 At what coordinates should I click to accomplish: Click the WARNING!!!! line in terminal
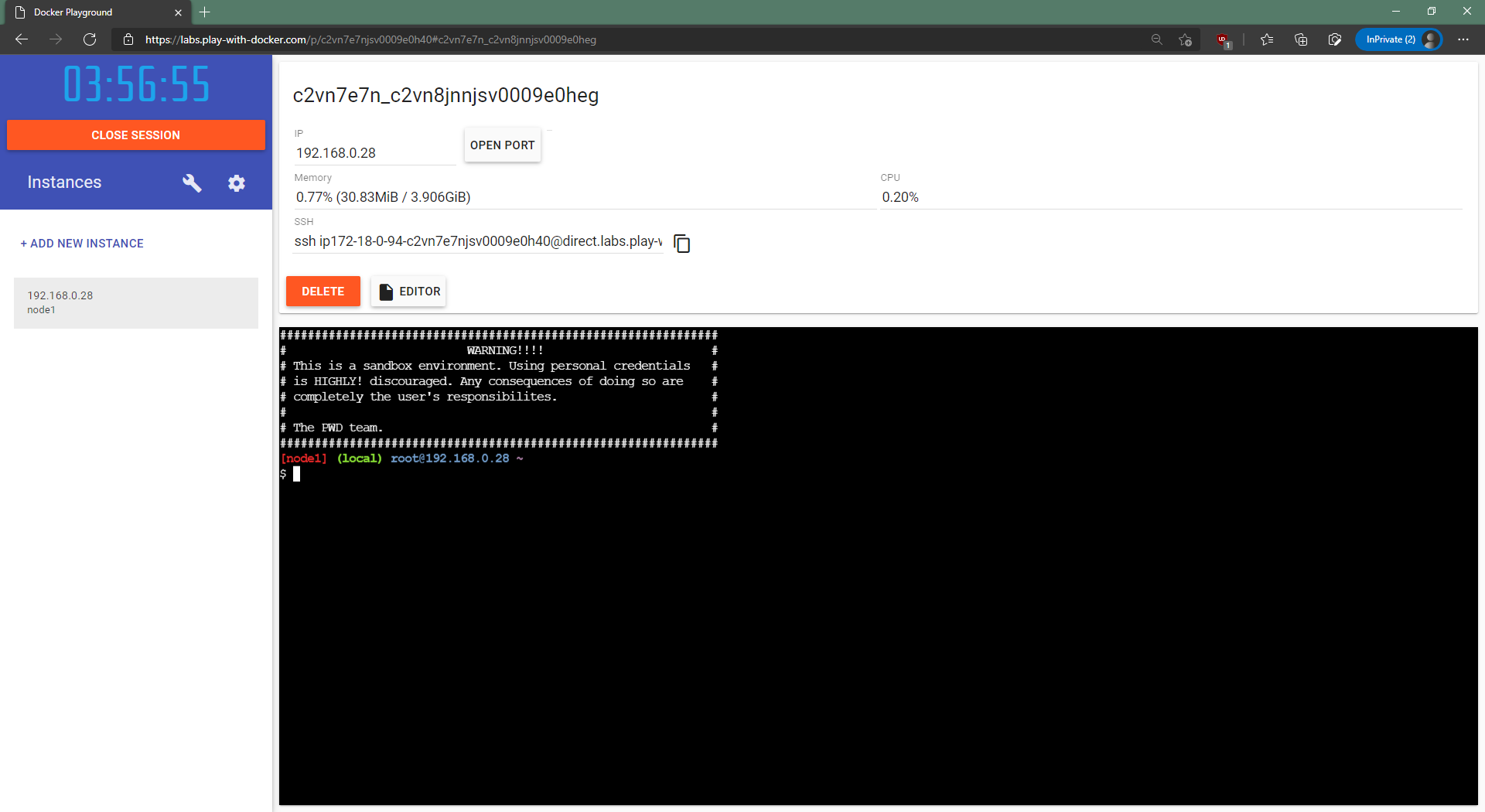505,350
